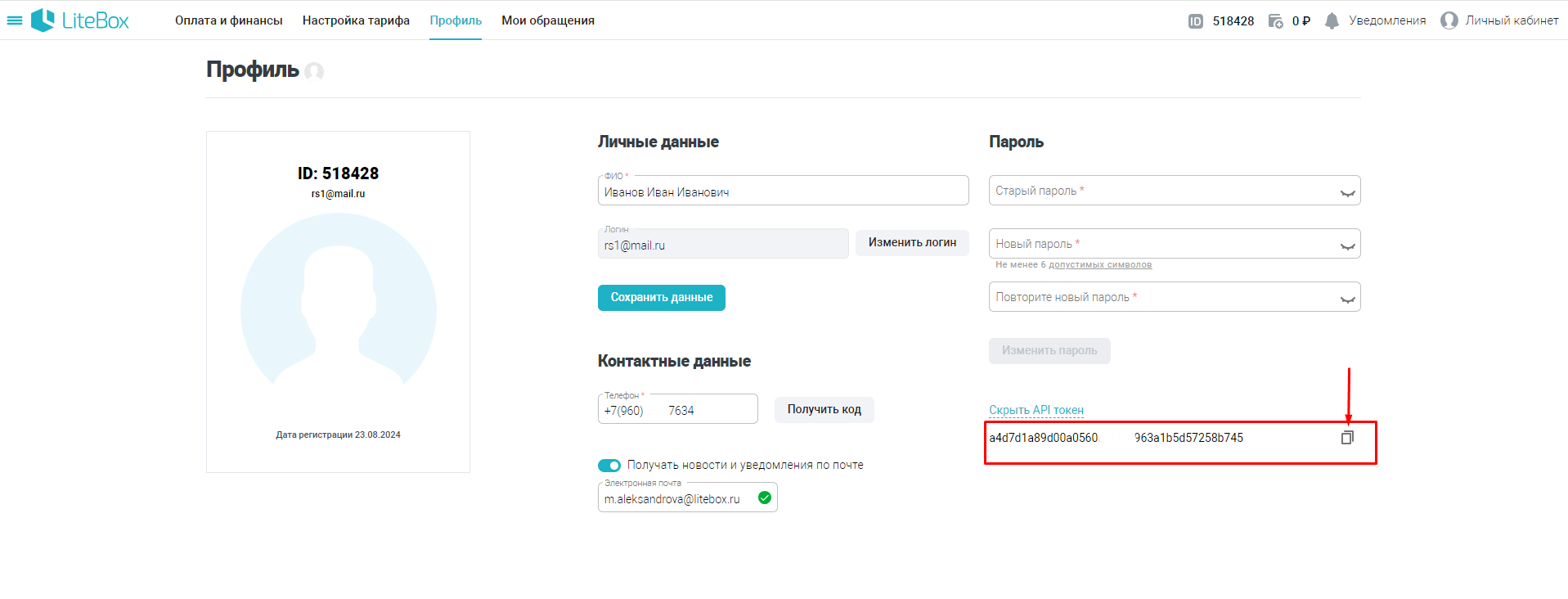Click the large profile avatar placeholder
The image size is (1568, 599).
click(x=339, y=300)
